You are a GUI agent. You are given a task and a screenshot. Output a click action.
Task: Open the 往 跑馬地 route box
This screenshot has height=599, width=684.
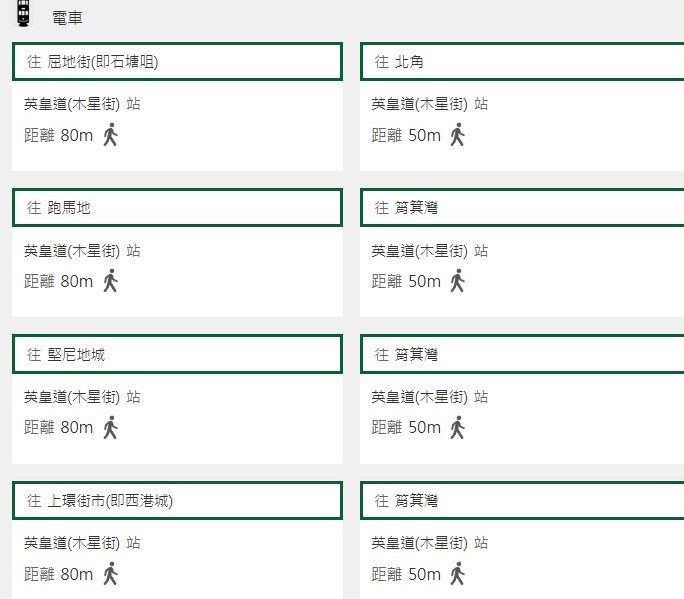178,208
